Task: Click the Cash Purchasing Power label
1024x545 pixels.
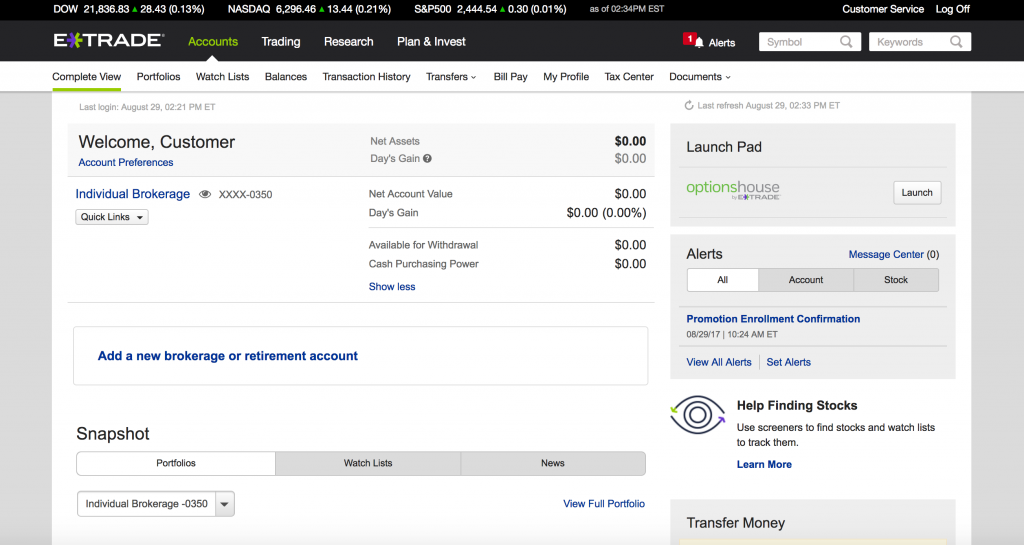Action: click(423, 264)
